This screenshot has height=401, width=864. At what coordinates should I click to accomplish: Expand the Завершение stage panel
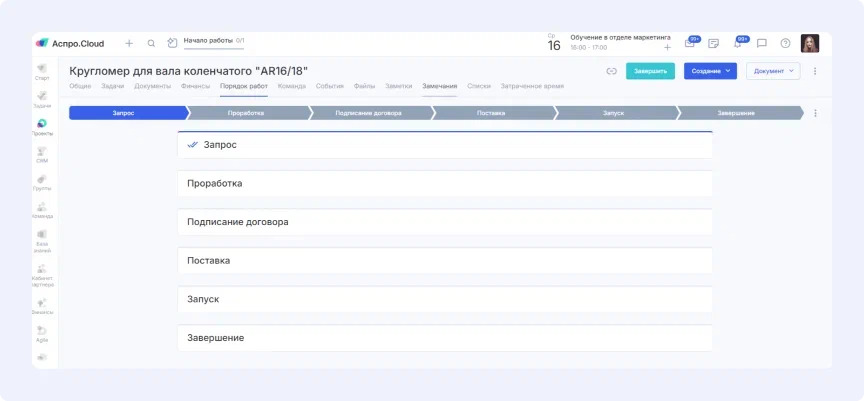point(445,338)
